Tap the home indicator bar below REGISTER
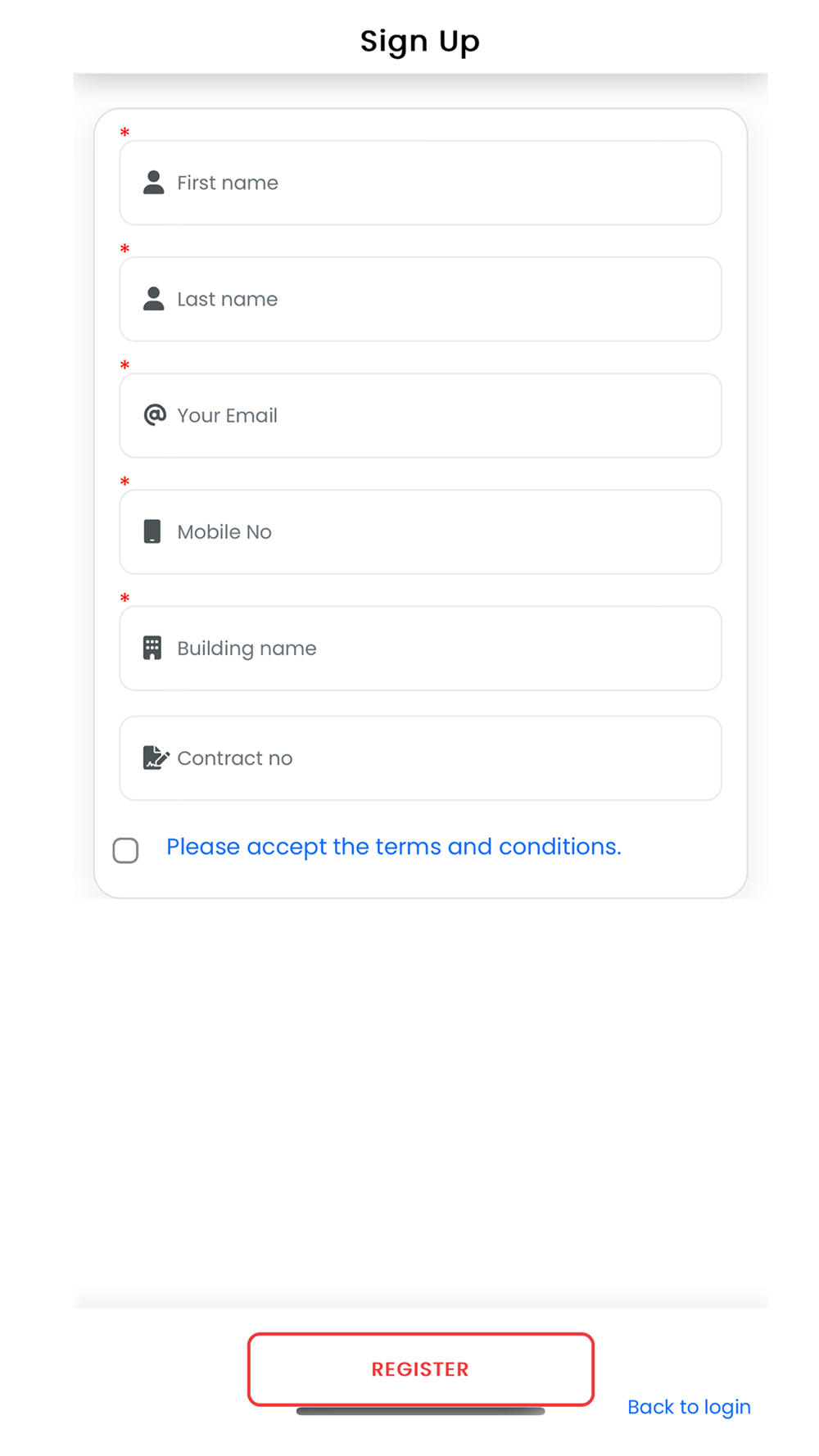The width and height of the screenshot is (819, 1456). click(x=420, y=1411)
